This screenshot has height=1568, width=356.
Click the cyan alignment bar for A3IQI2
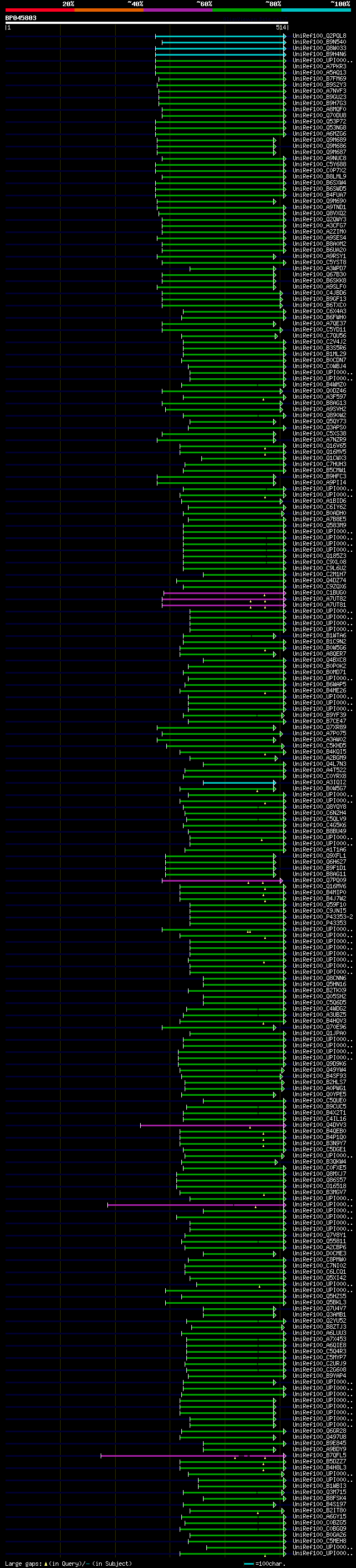click(240, 783)
